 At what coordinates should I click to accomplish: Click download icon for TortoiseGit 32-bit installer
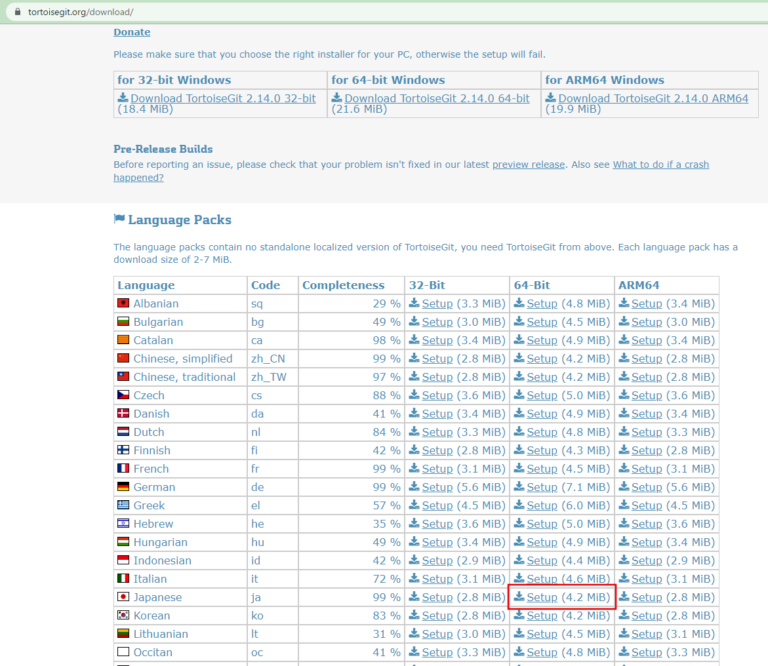123,98
